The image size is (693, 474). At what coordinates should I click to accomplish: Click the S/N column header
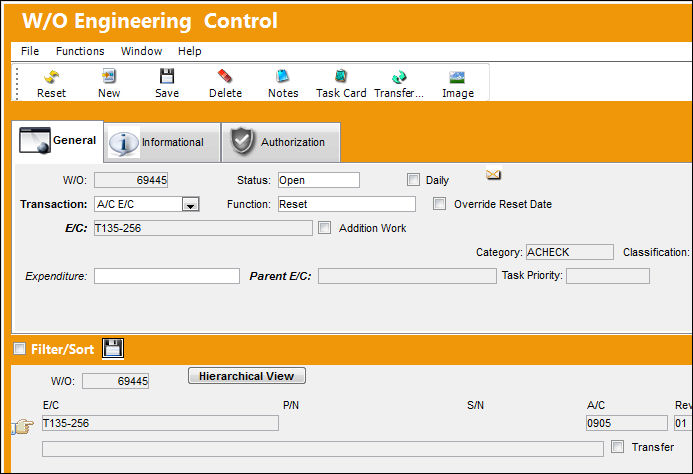[476, 405]
